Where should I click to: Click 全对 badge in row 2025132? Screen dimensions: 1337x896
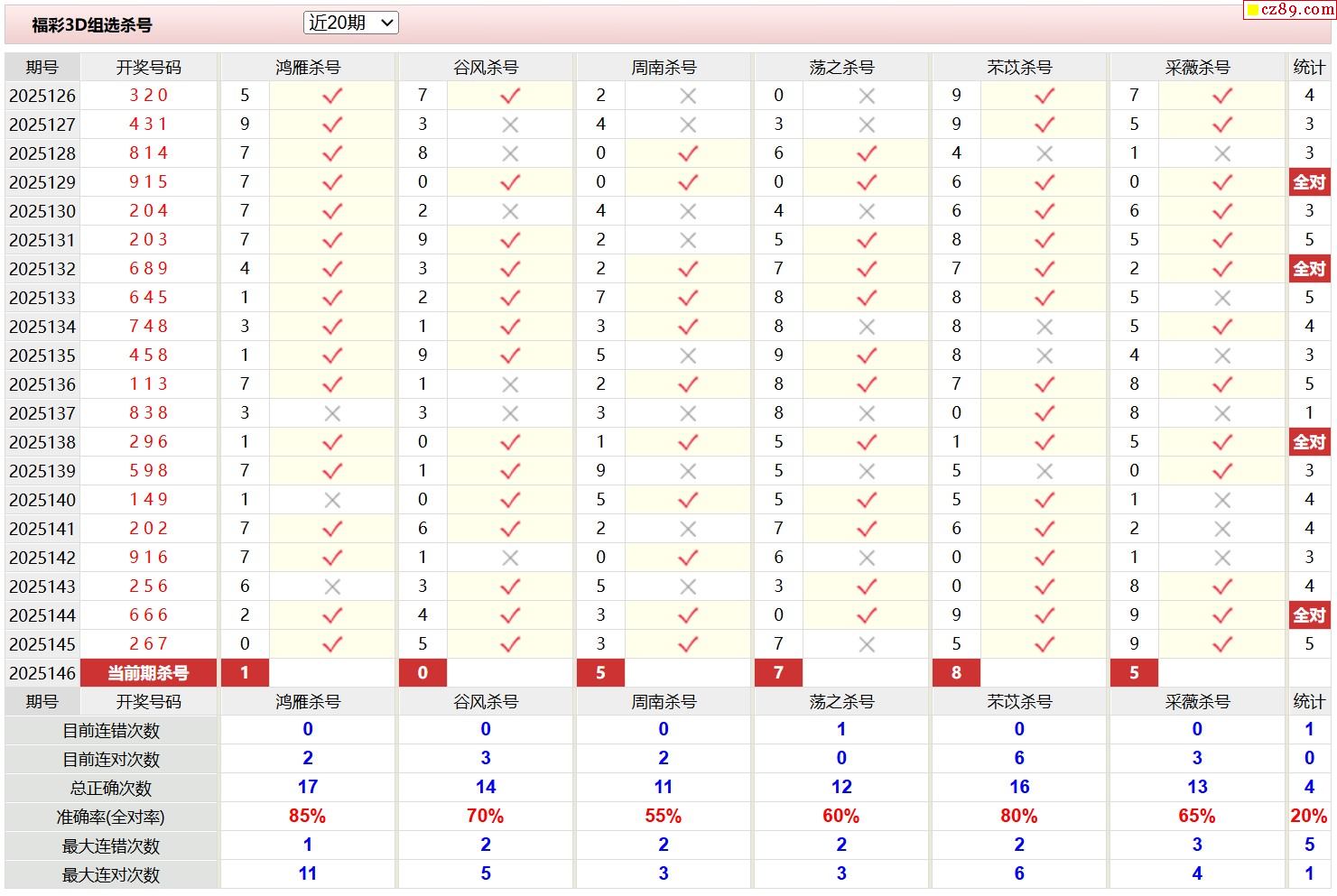coord(1309,269)
